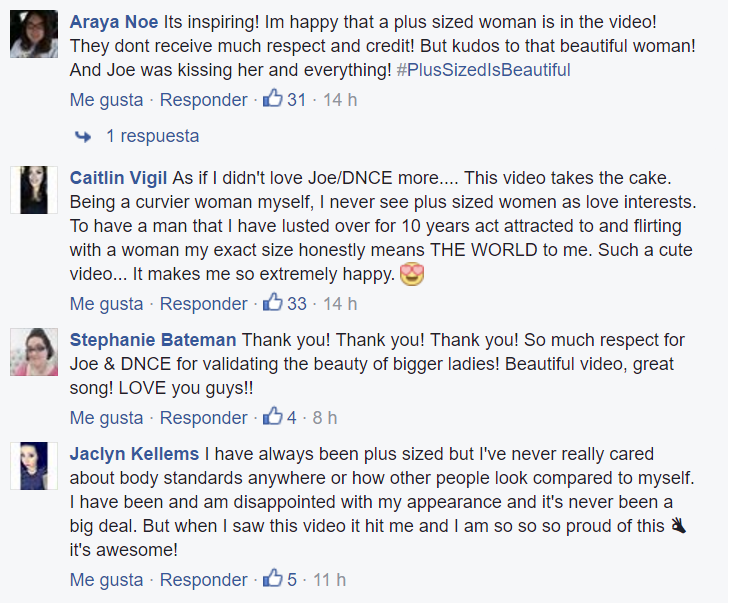Click Responder under Caitlin Vigil's comment
Screen dimensions: 730x603
[x=204, y=303]
